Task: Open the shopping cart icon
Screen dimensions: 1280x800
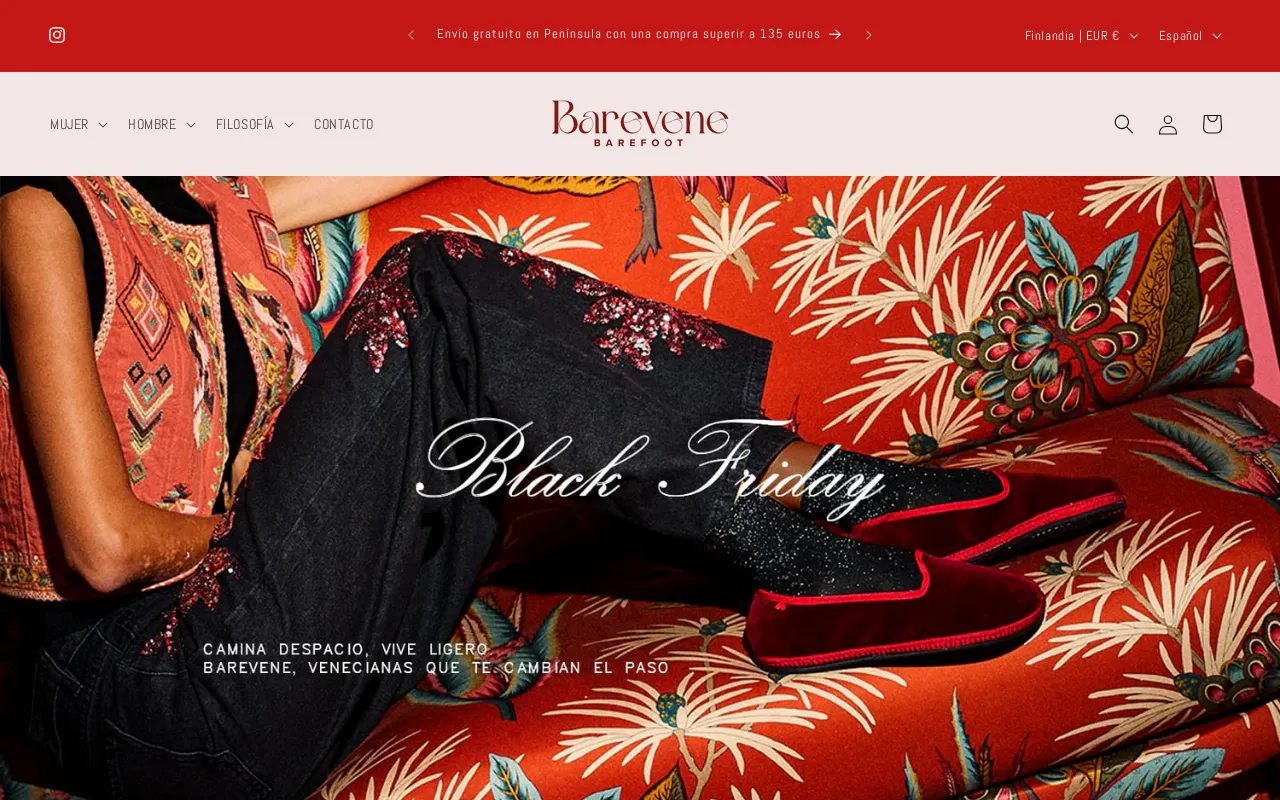Action: click(x=1212, y=124)
